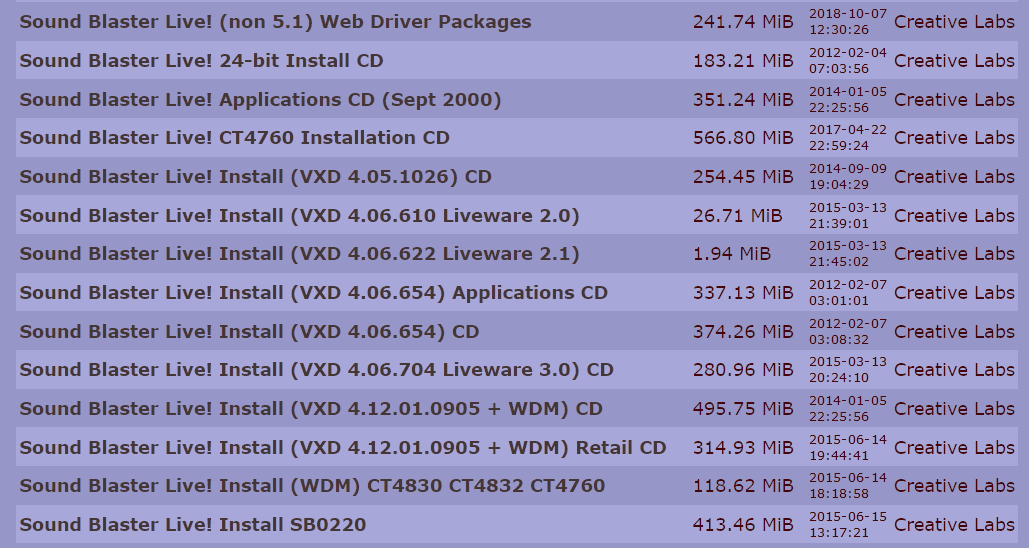The image size is (1029, 548).
Task: Click the 118.62 MiB size value
Action: 743,486
